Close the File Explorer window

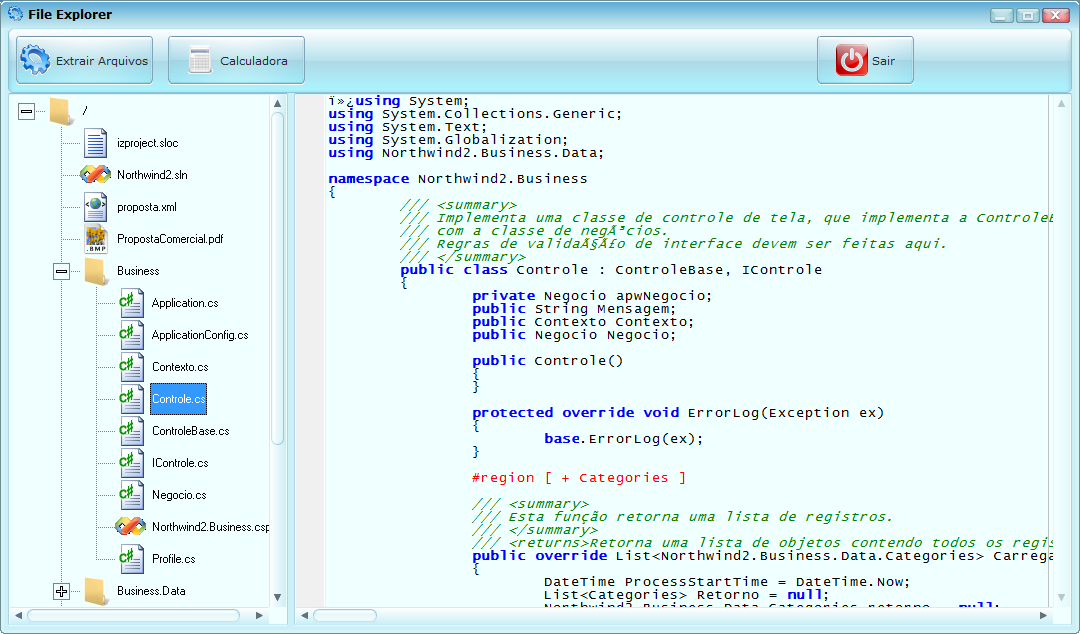[1055, 14]
